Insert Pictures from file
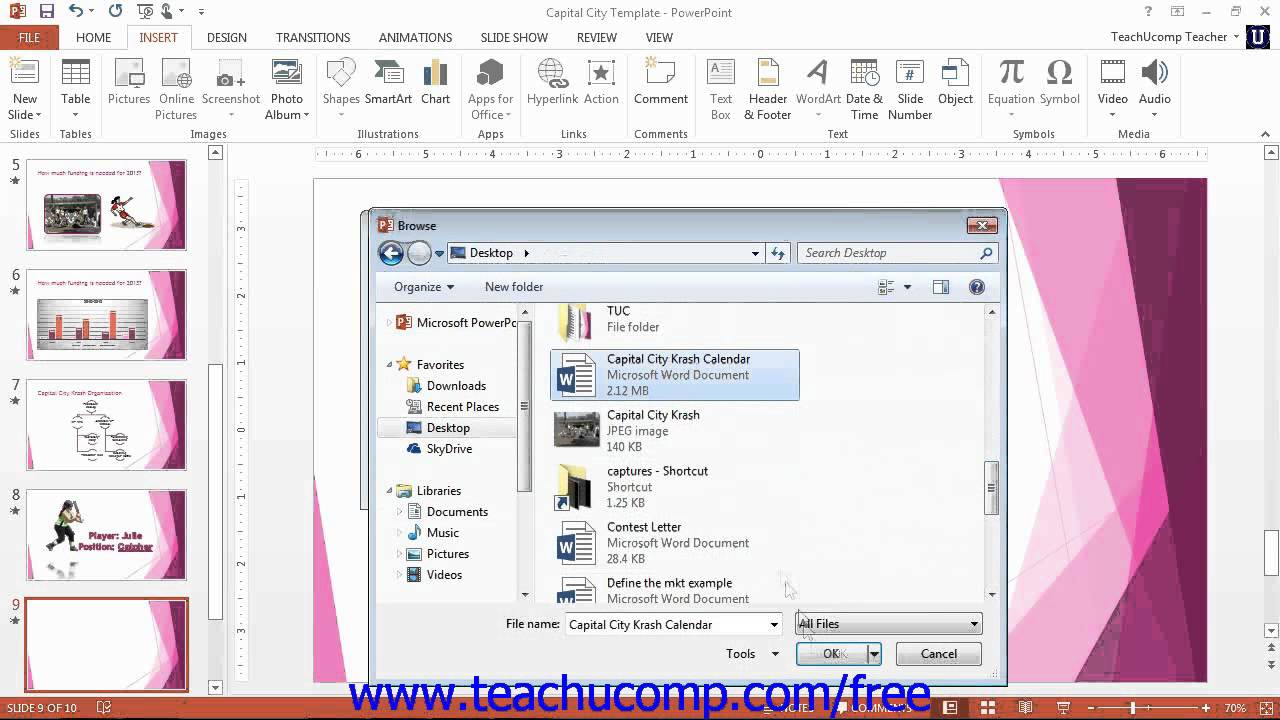Viewport: 1280px width, 720px height. click(x=129, y=82)
